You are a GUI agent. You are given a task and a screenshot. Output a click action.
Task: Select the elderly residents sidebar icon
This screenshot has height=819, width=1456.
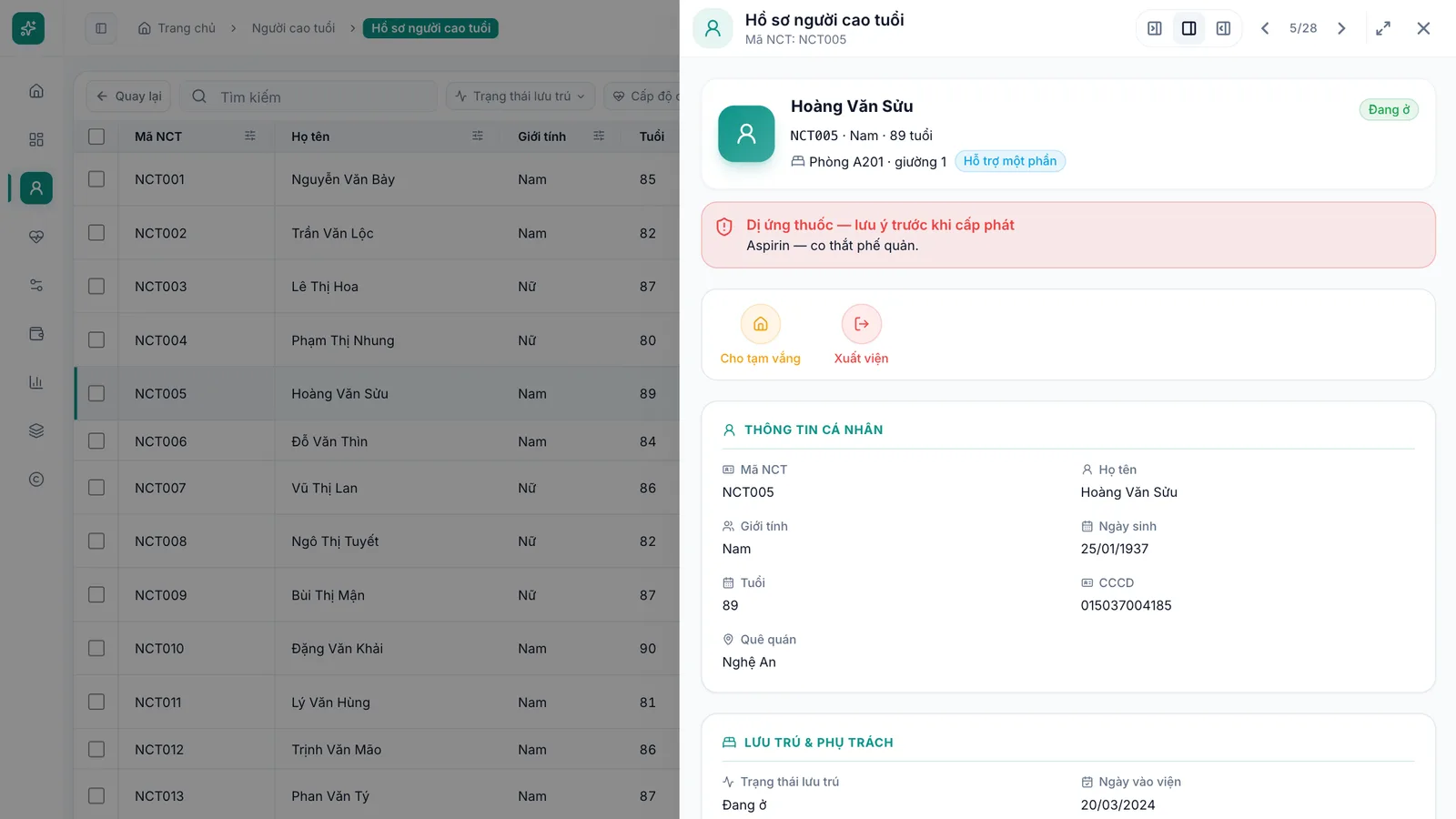click(x=36, y=187)
